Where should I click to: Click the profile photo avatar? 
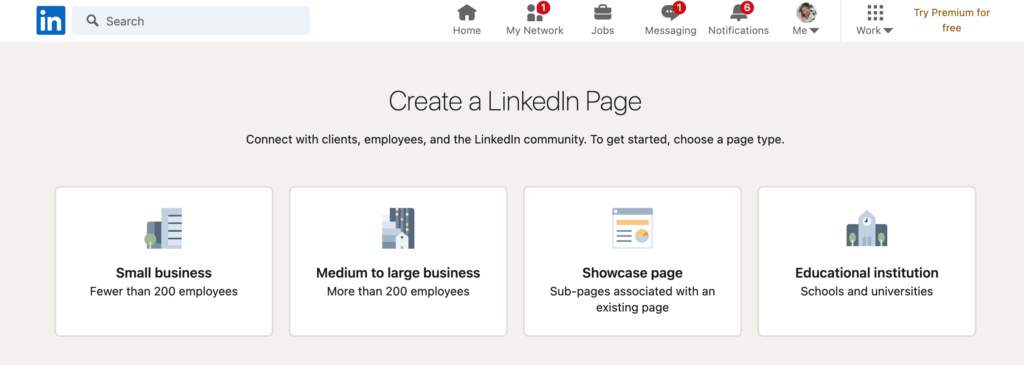click(x=806, y=12)
